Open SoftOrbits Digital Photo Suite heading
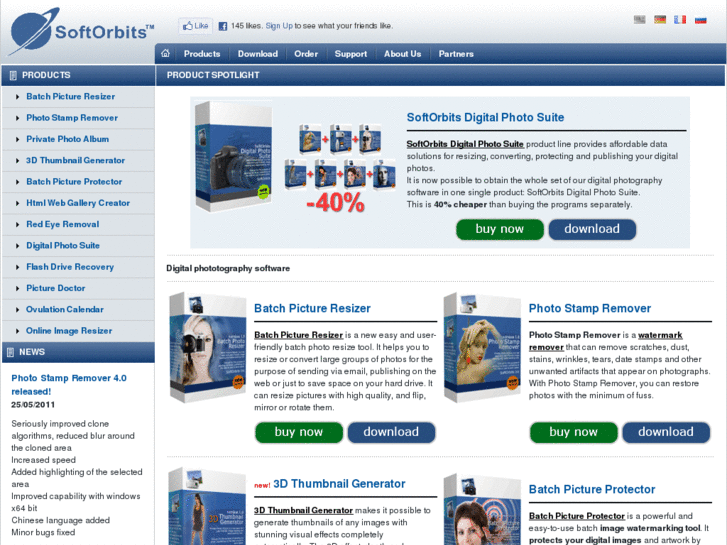727x545 pixels. tap(485, 117)
